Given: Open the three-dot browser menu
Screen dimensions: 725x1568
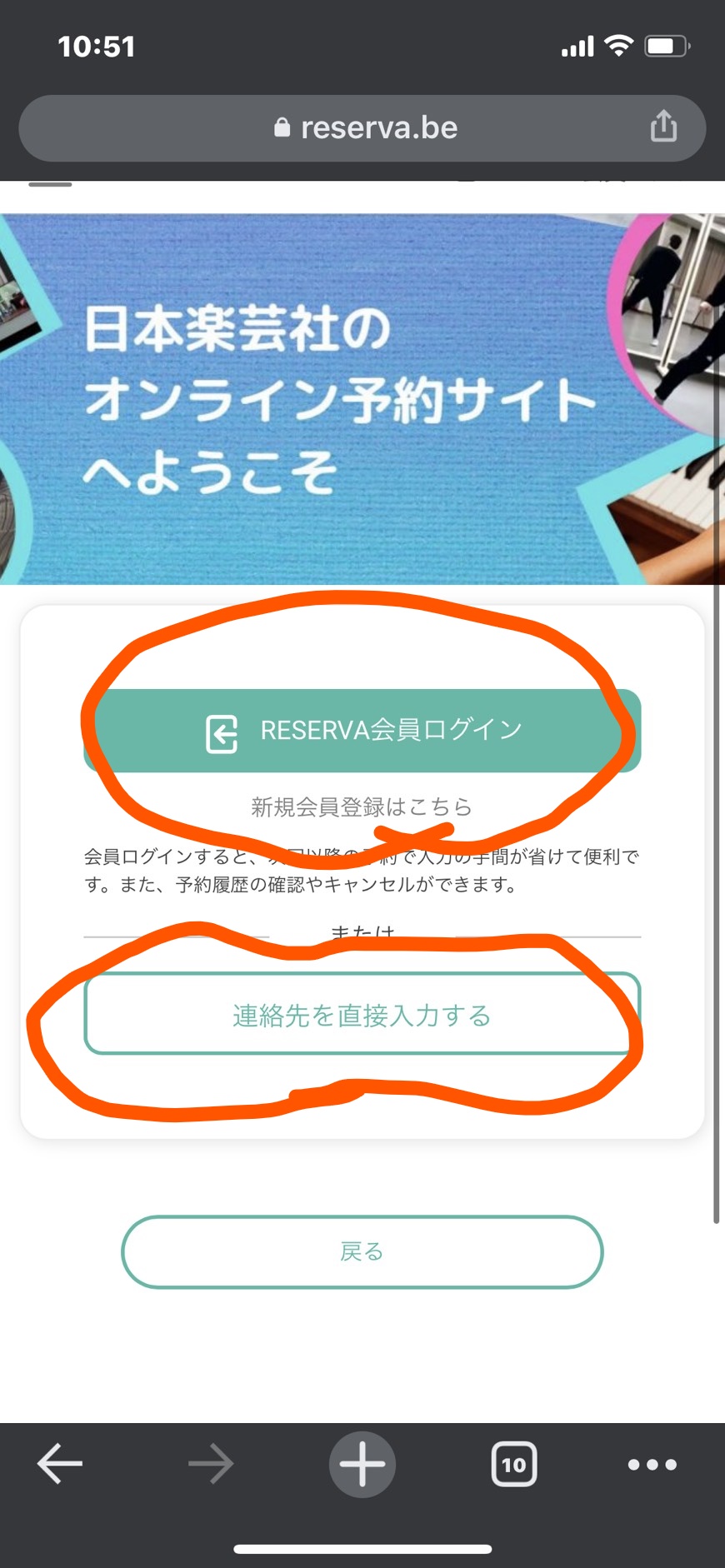Looking at the screenshot, I should (x=652, y=1464).
